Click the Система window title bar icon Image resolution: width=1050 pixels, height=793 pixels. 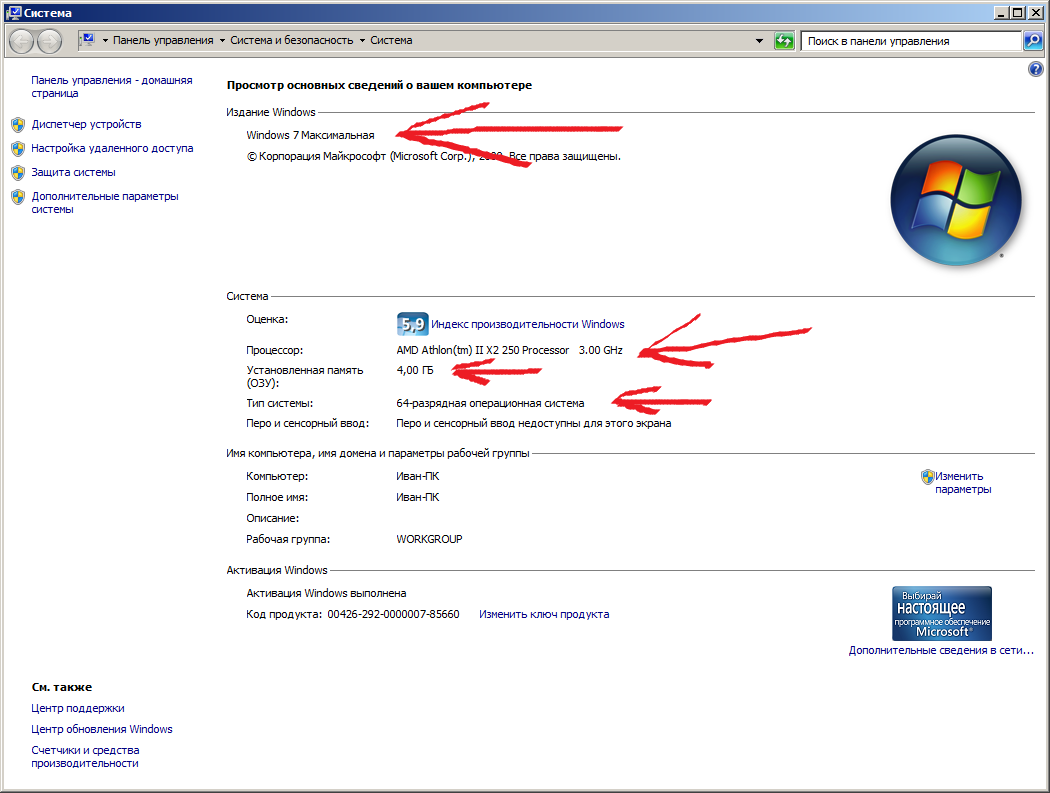[x=13, y=12]
